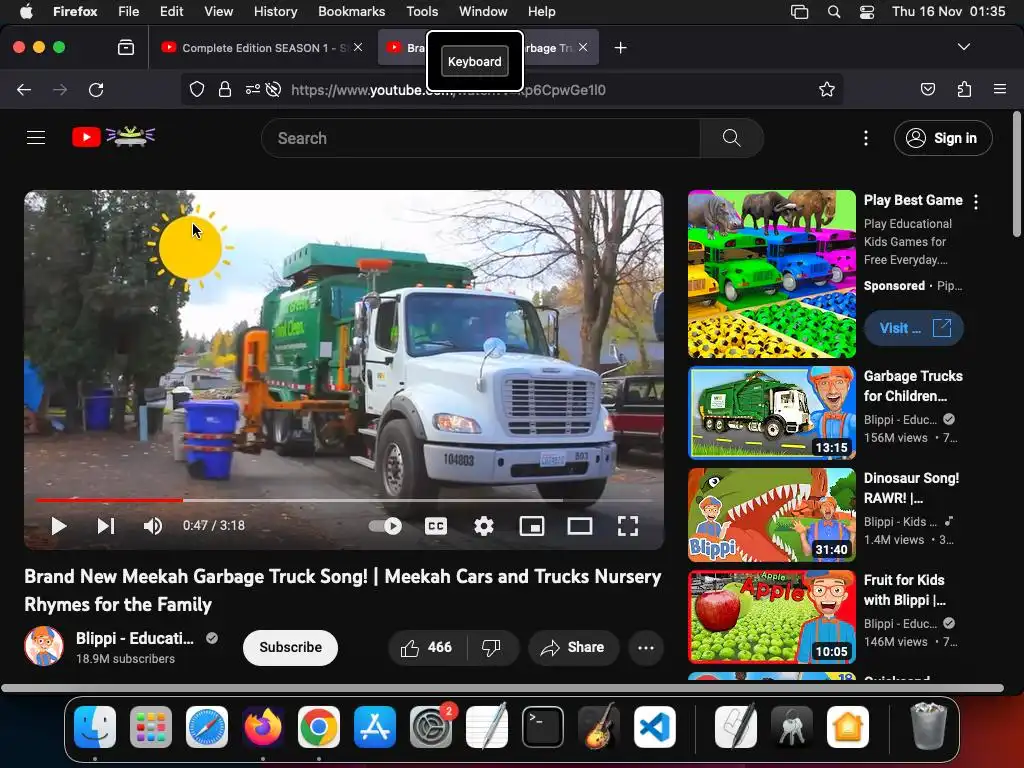Open the History menu
The height and width of the screenshot is (768, 1024).
click(x=275, y=11)
